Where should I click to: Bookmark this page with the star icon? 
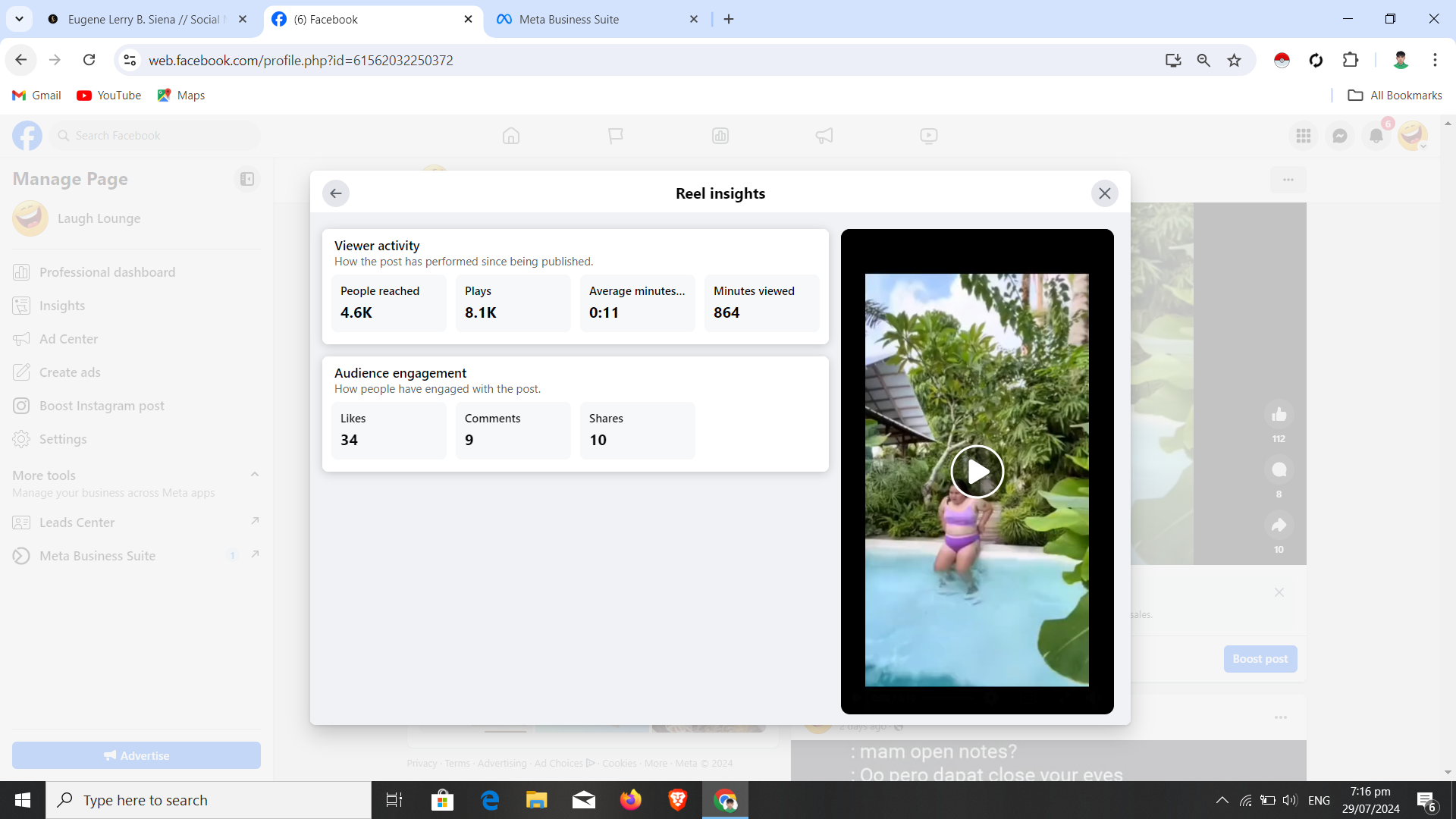coord(1235,60)
